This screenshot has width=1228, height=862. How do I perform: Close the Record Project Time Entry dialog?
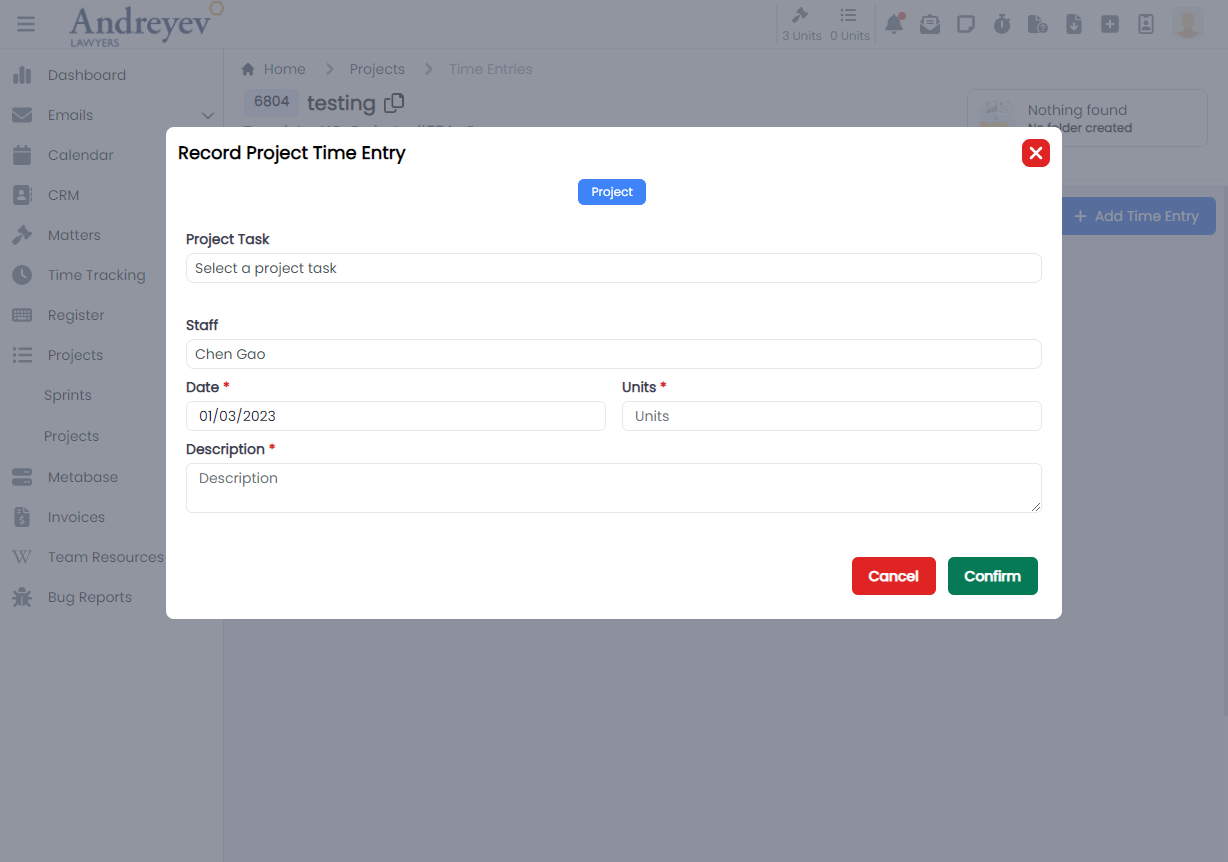tap(1035, 153)
